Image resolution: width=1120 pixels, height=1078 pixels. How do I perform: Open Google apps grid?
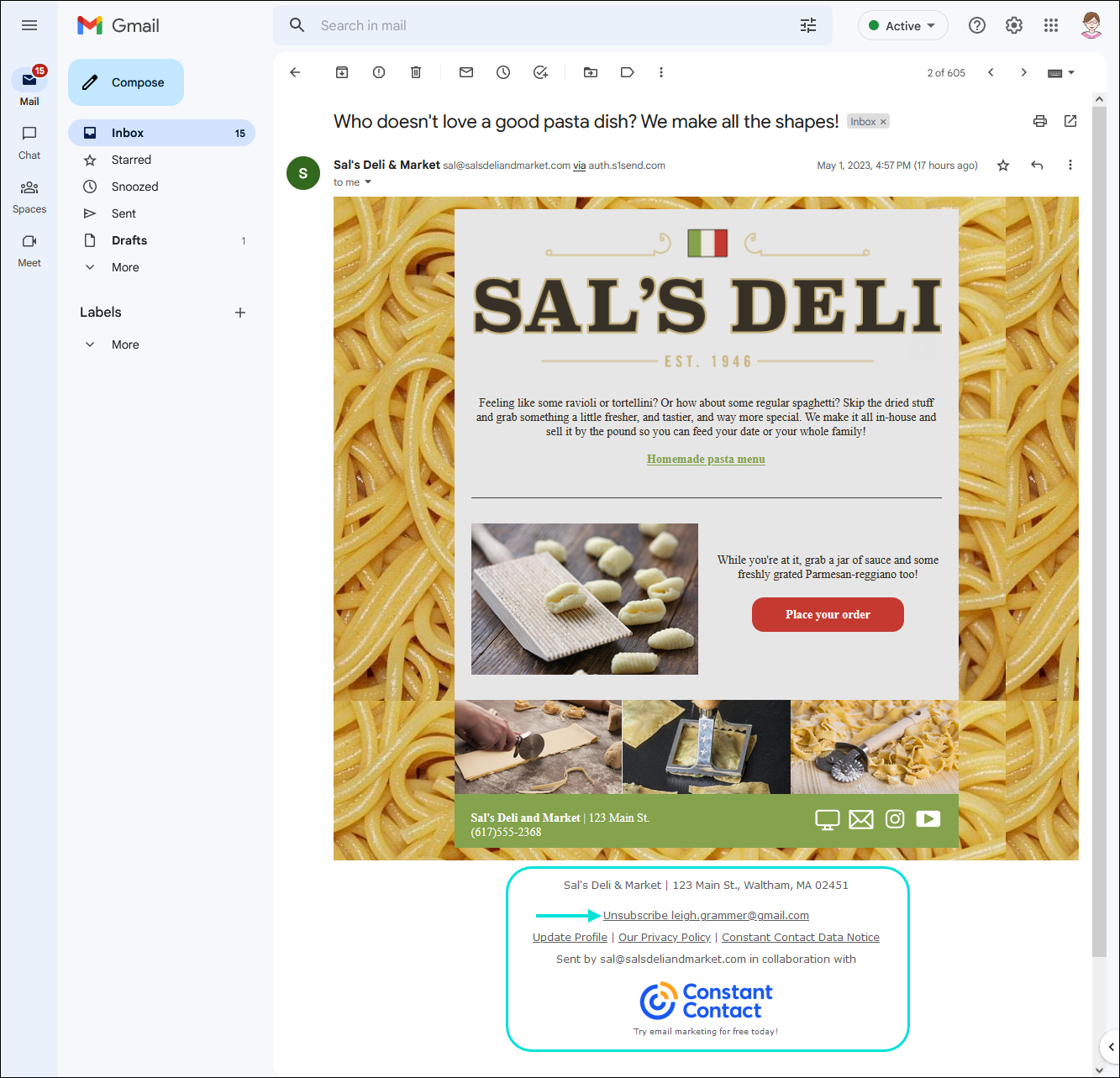1051,25
